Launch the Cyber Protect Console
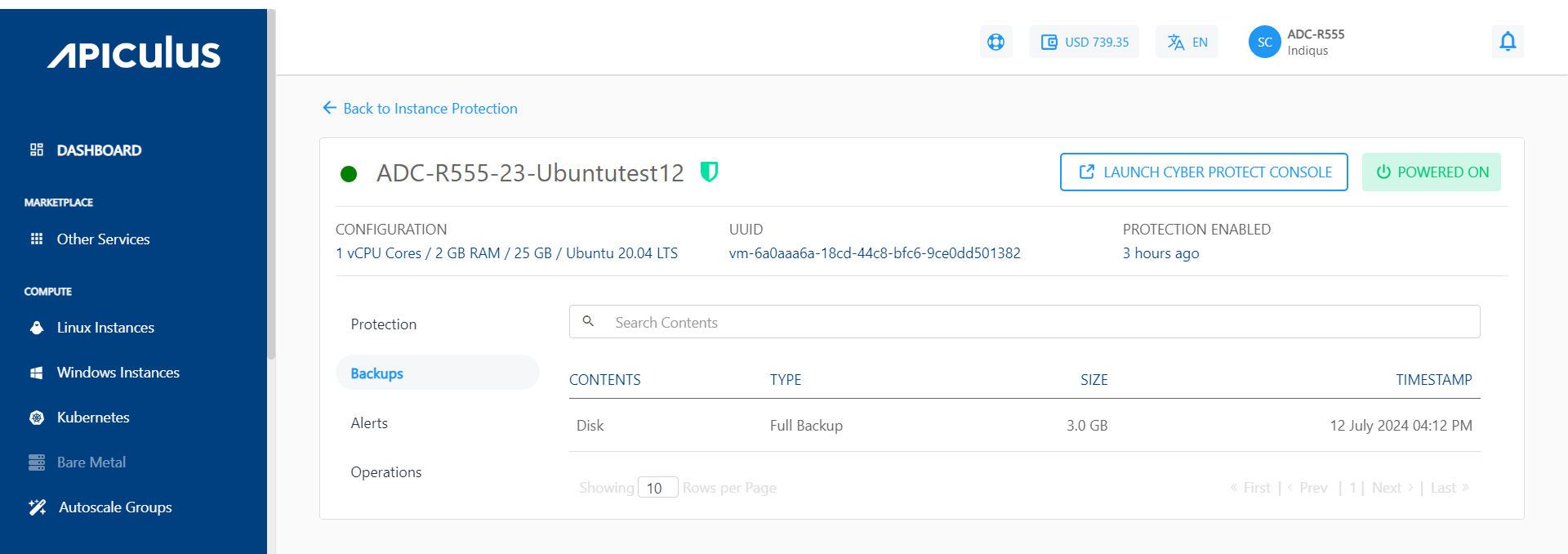Image resolution: width=1568 pixels, height=554 pixels. pos(1204,172)
